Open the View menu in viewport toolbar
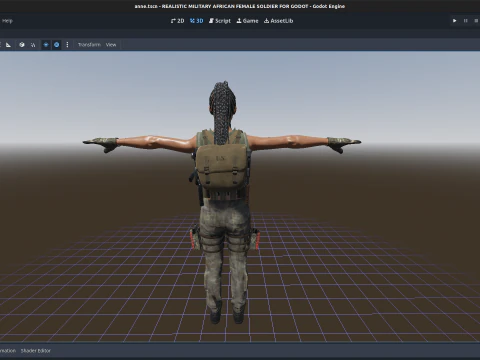 (111, 45)
